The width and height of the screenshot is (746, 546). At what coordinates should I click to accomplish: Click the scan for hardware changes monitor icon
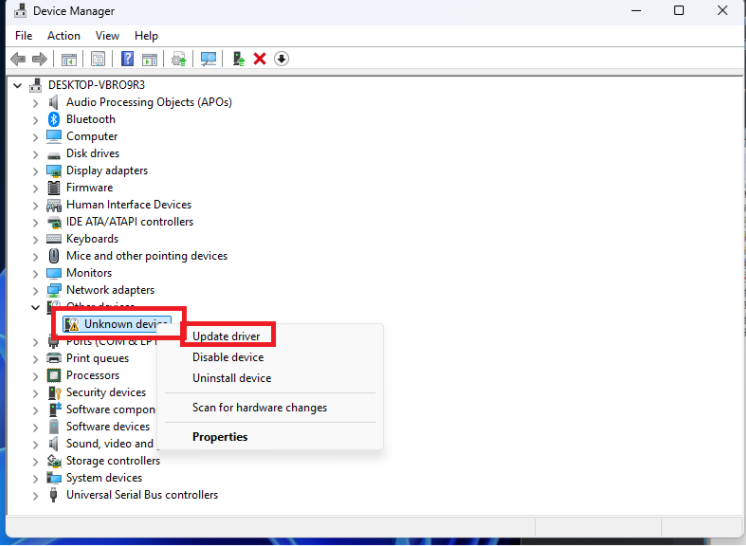point(208,59)
